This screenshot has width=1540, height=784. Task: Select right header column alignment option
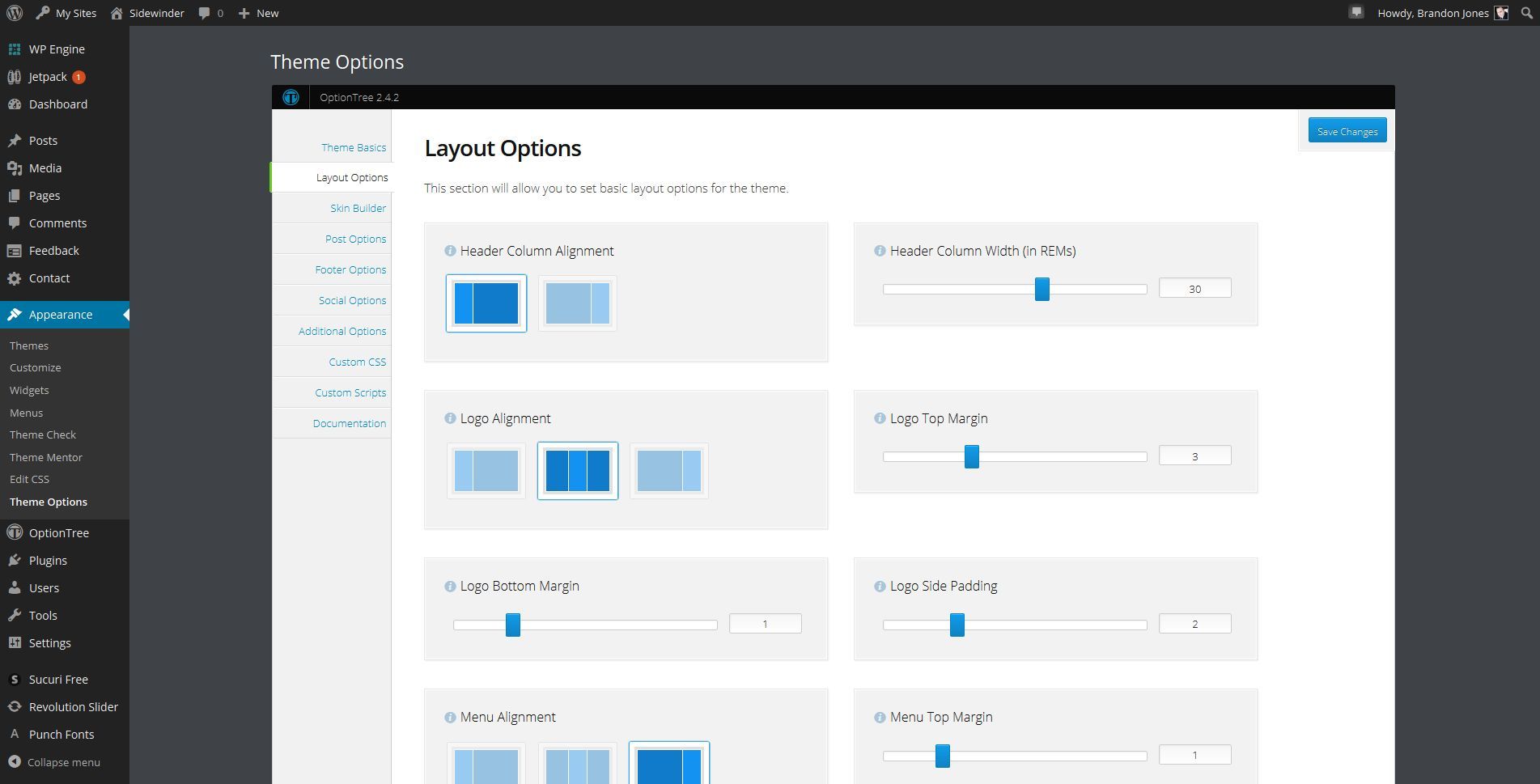tap(577, 303)
